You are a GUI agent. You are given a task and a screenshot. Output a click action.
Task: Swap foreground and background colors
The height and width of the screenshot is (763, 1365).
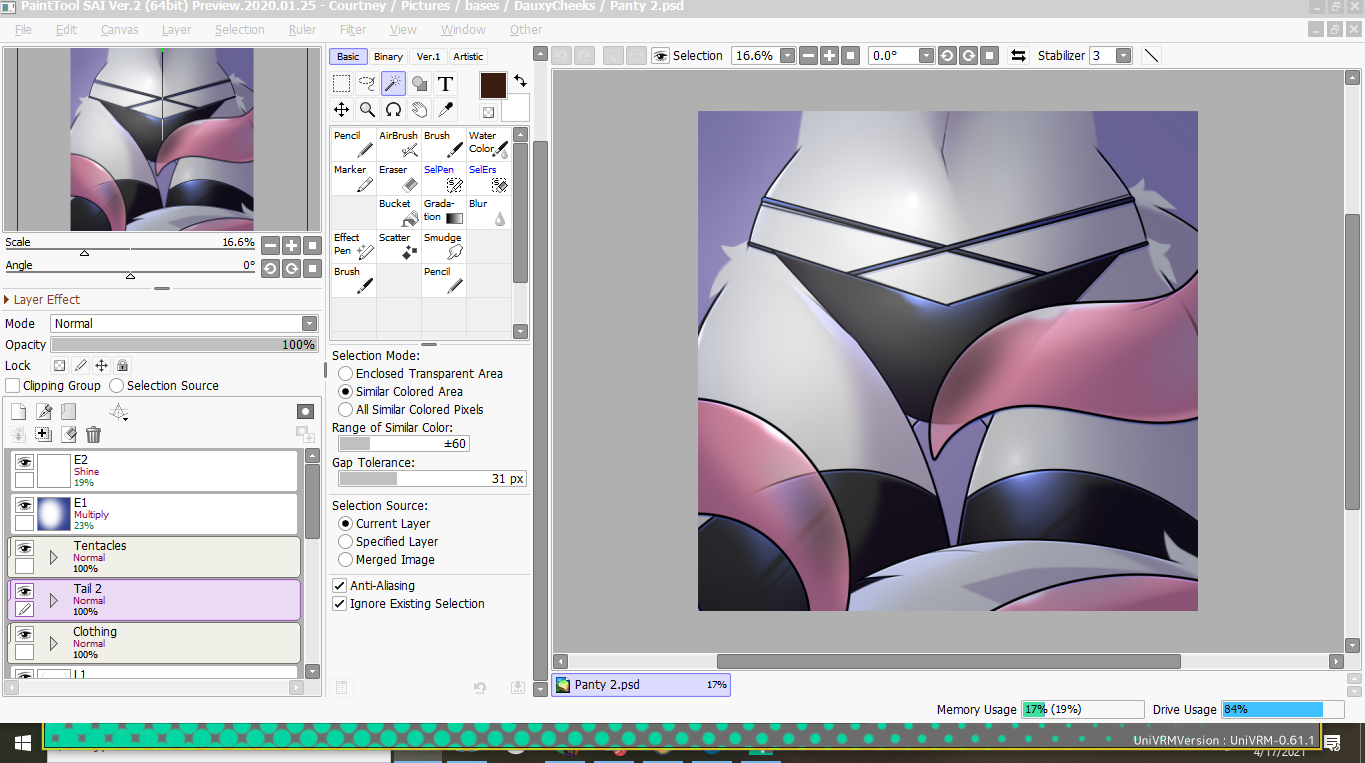(x=520, y=81)
